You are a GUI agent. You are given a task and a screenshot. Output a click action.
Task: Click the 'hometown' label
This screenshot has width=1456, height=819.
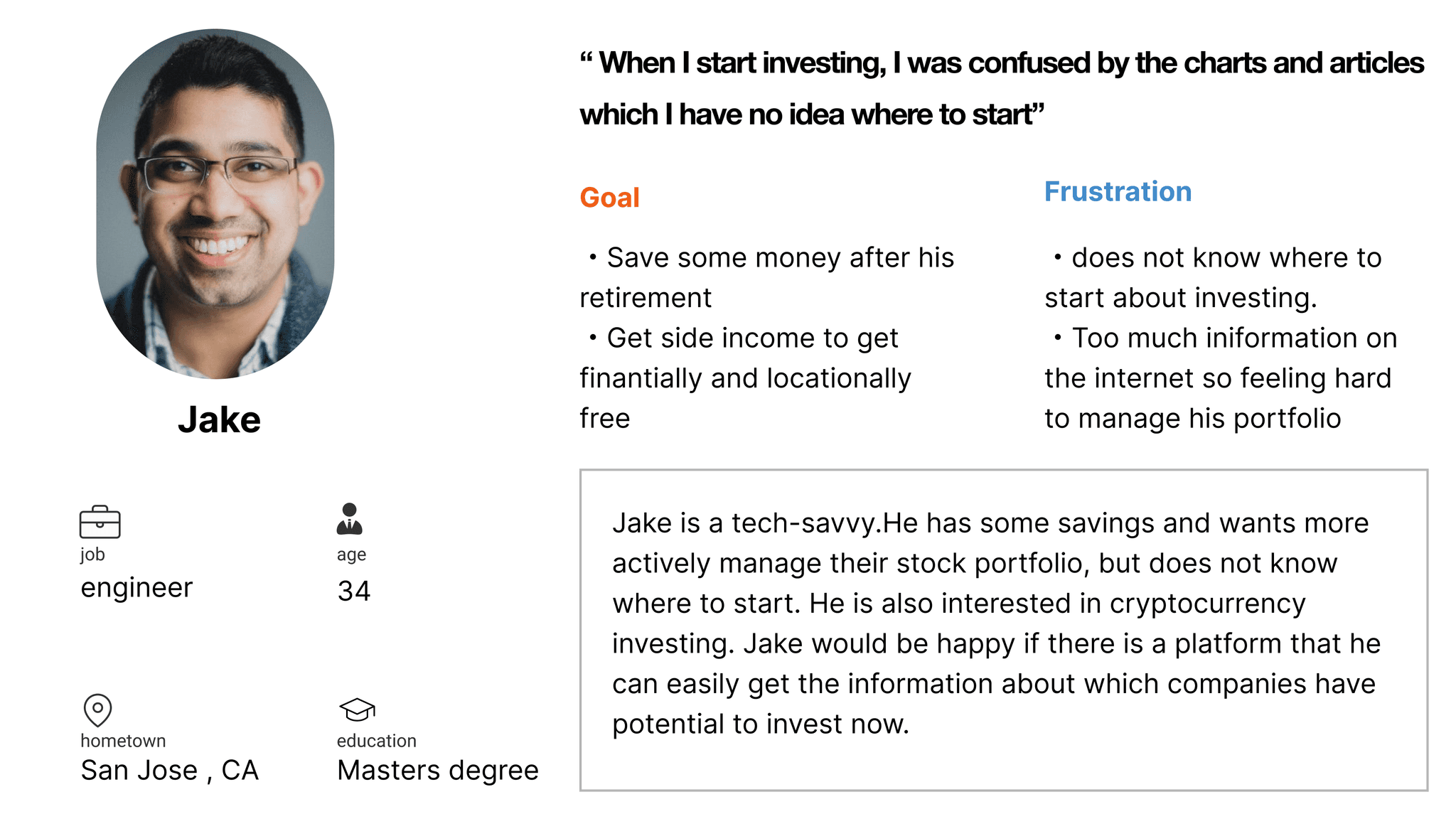coord(123,741)
